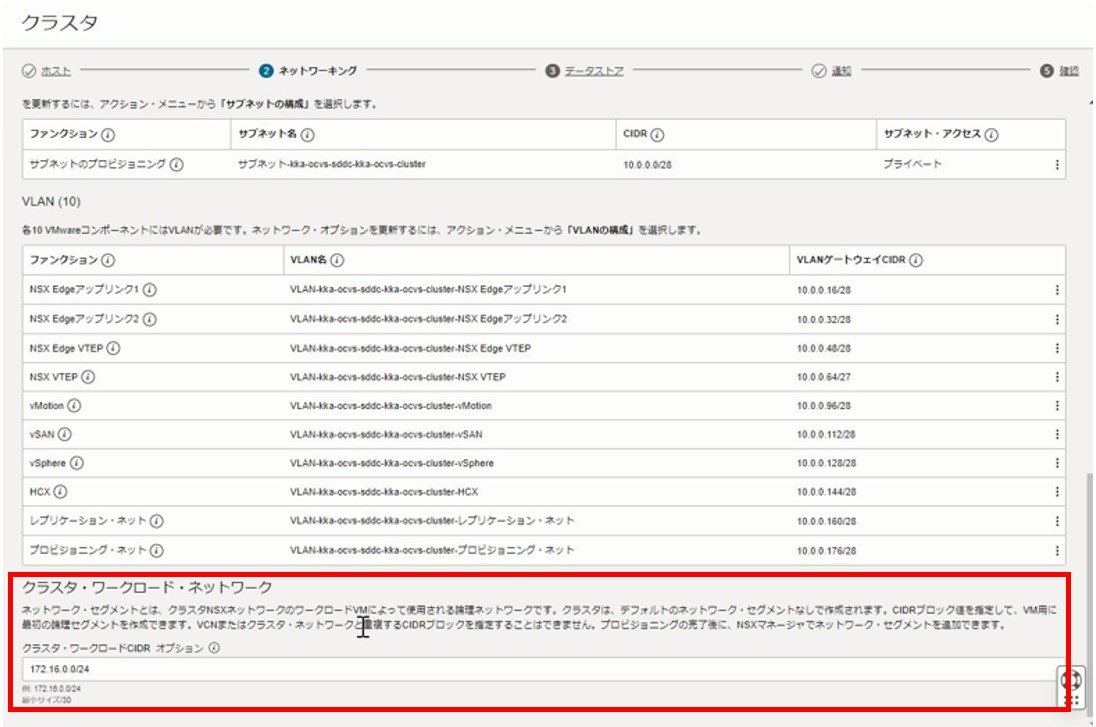Screen dimensions: 1096x727
Task: Click info icon next to NSX Edgeアップリンク1
Action: click(149, 290)
